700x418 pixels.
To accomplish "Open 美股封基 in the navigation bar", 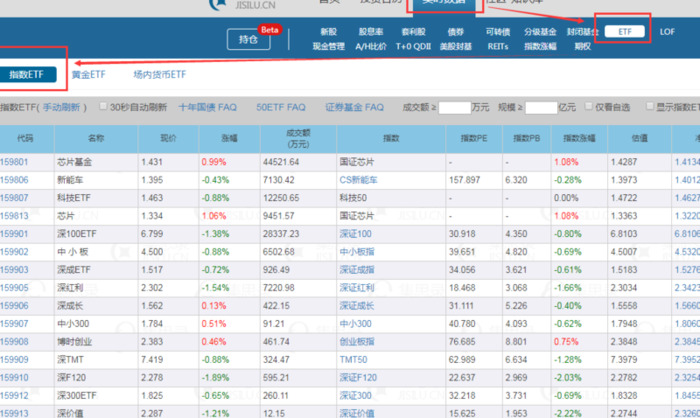I will (x=455, y=46).
